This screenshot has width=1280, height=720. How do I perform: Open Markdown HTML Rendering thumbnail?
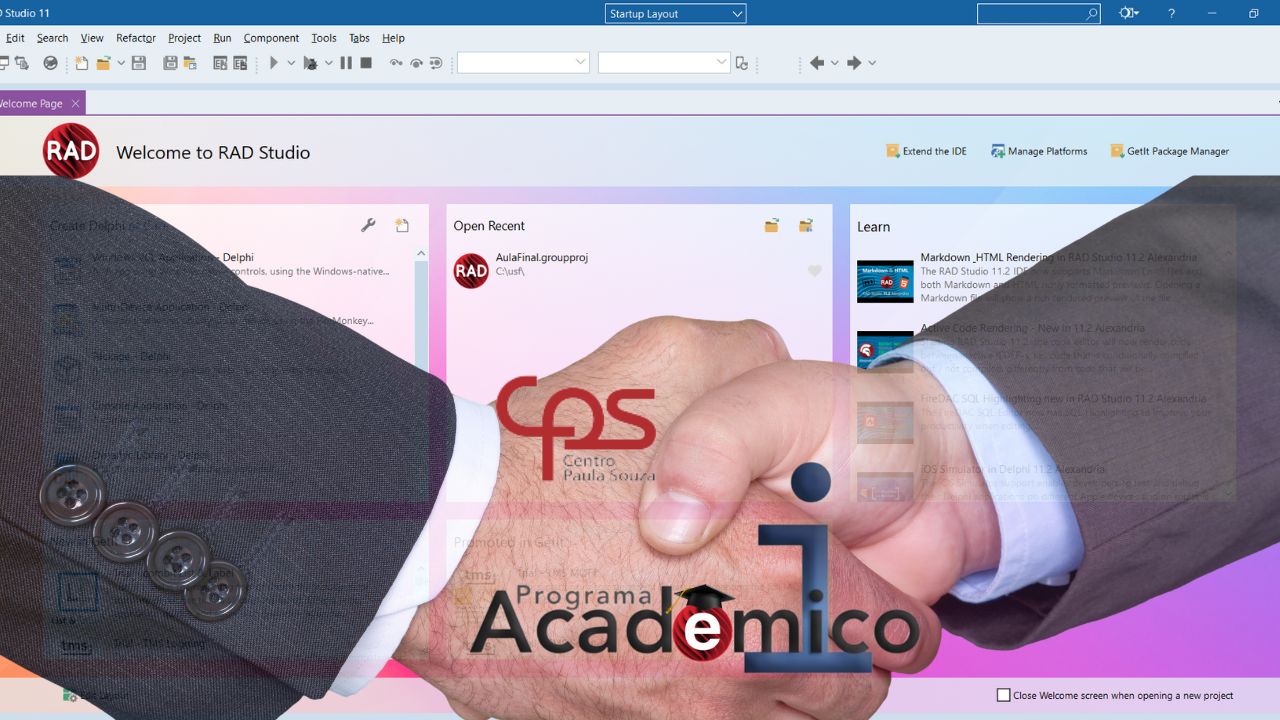point(885,281)
